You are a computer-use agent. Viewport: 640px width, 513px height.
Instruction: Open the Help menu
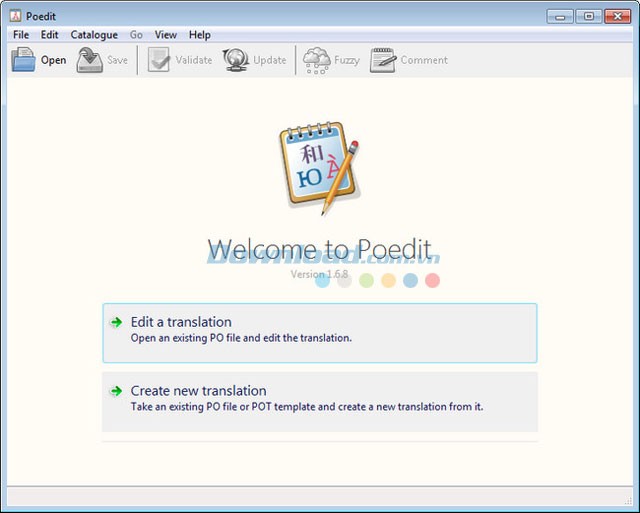(x=200, y=35)
